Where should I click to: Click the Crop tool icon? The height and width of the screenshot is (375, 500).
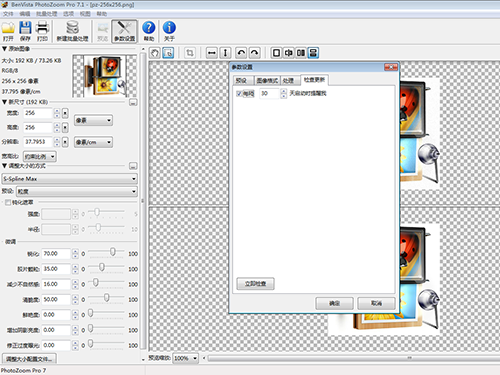[190, 53]
